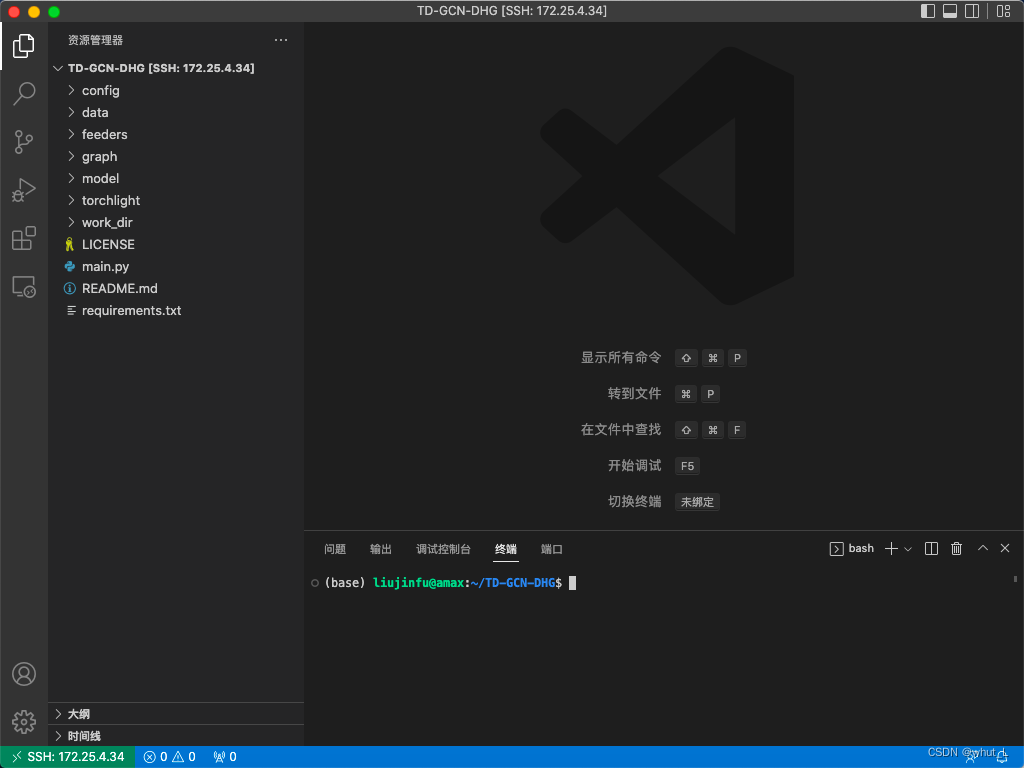Switch to the 调试控制台 debug console tab
1024x768 pixels.
(x=443, y=549)
